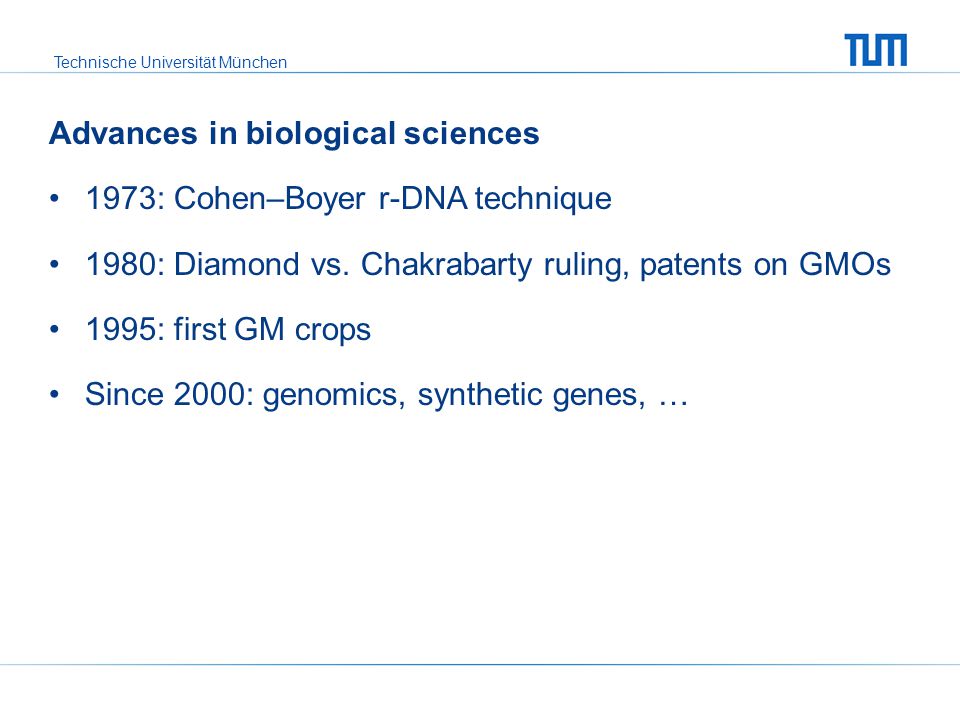Click the TUM logo in the header
This screenshot has width=960, height=720.
tap(876, 50)
